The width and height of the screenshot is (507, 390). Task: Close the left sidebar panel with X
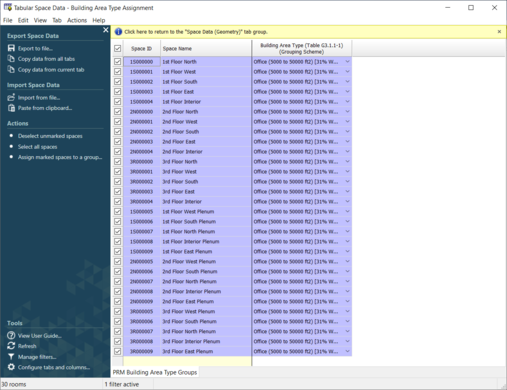click(x=106, y=30)
